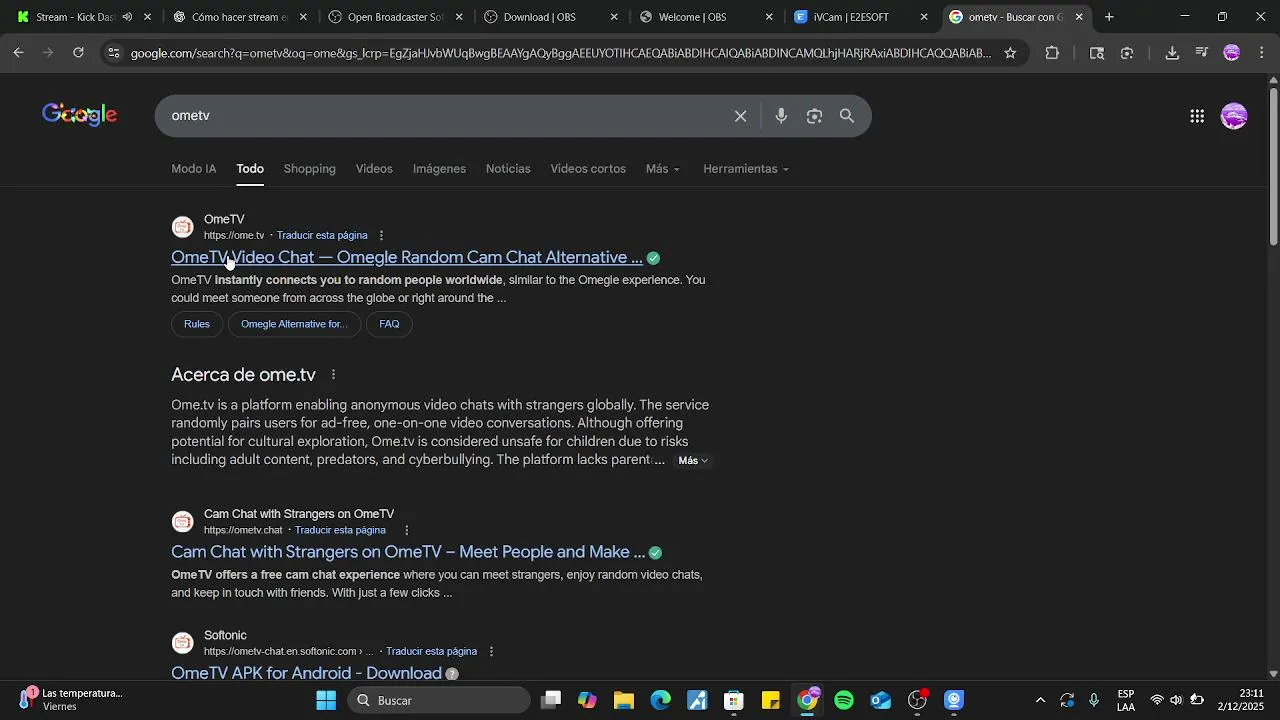Screen dimensions: 1280x720
Task: Submit search with the magnifier icon
Action: click(847, 116)
